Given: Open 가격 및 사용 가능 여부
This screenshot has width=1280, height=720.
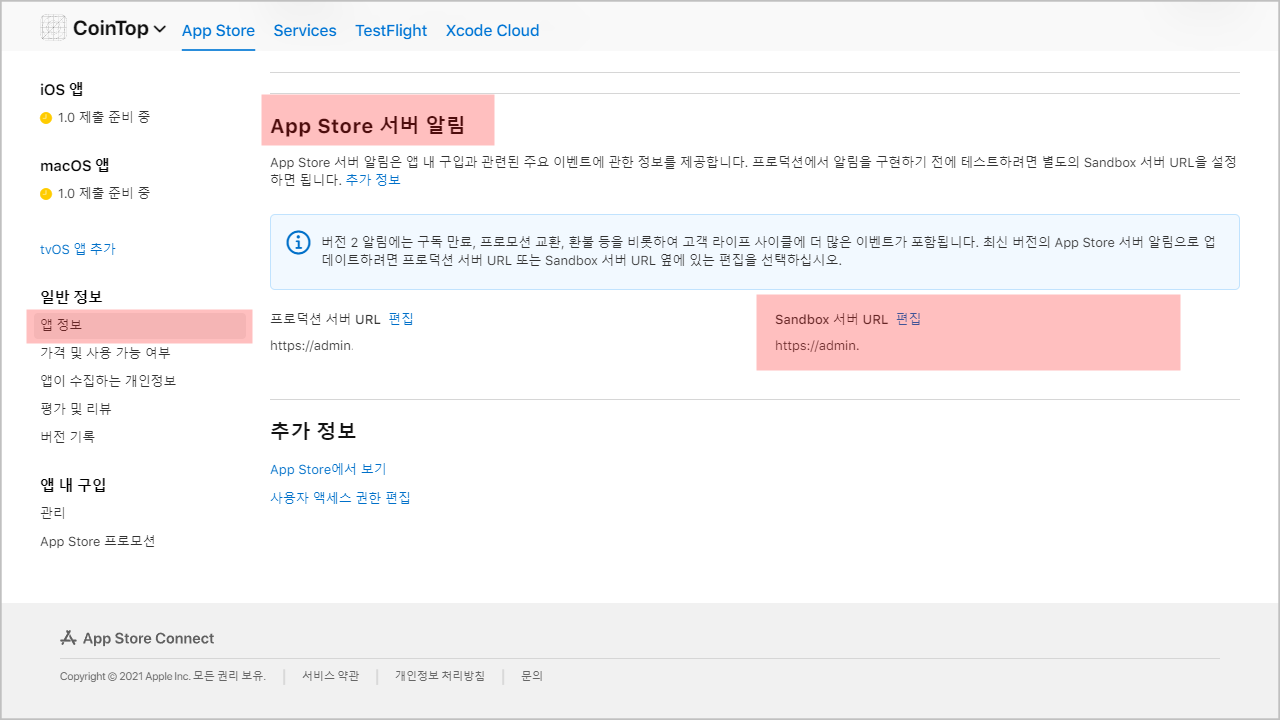Looking at the screenshot, I should [105, 353].
